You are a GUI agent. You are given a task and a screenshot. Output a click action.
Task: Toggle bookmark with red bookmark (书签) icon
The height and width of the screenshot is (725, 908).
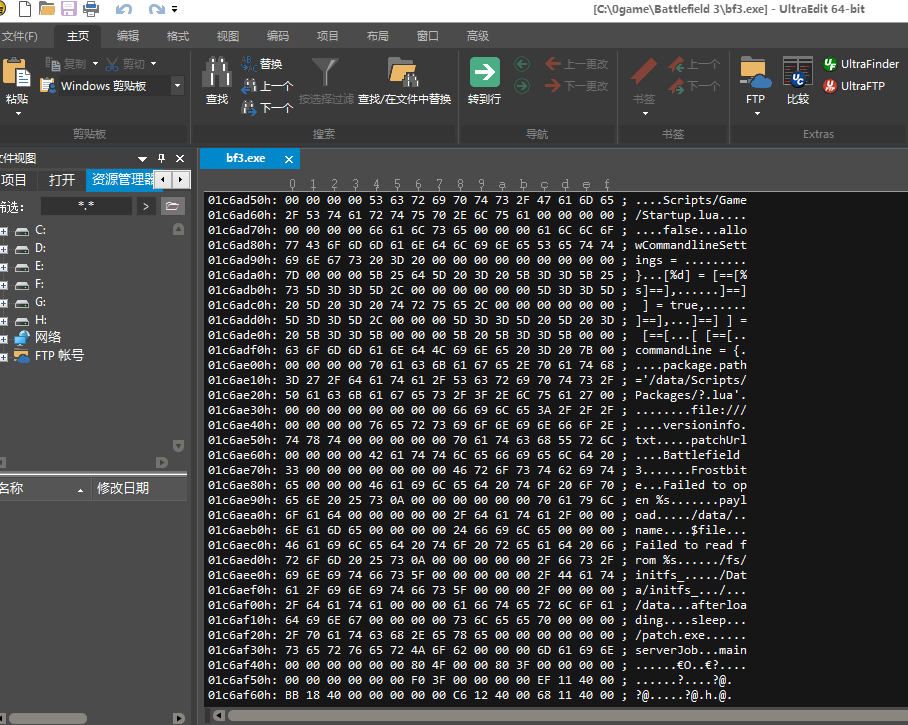(x=644, y=72)
